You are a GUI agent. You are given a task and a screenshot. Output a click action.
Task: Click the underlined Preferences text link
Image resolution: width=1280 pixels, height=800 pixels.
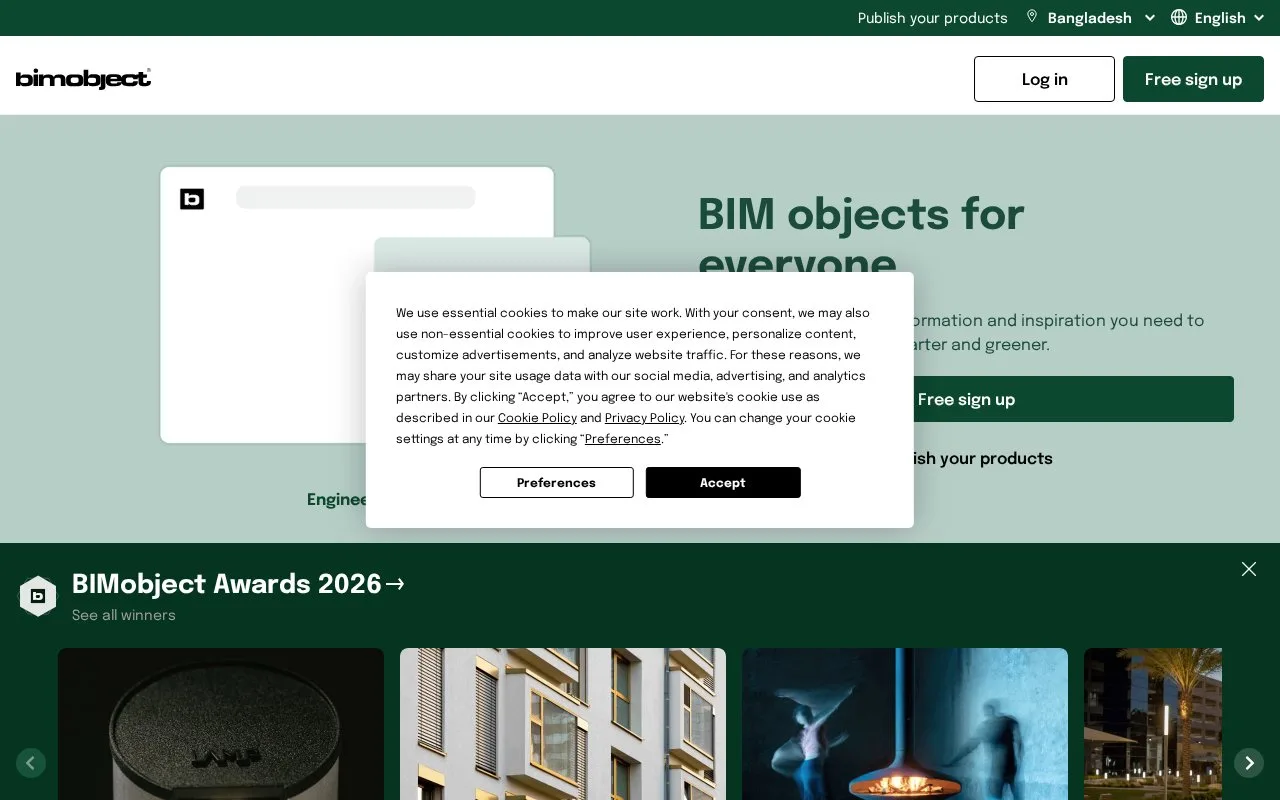(622, 439)
